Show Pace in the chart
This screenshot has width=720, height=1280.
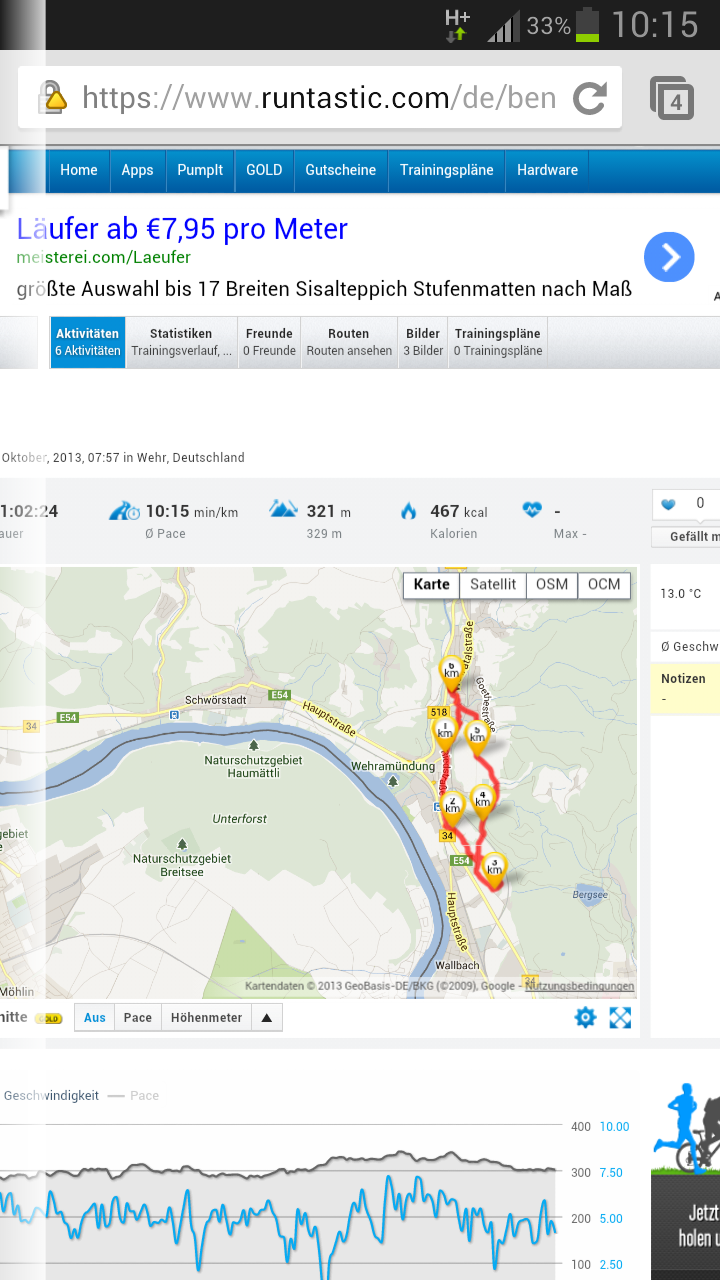(x=138, y=1018)
